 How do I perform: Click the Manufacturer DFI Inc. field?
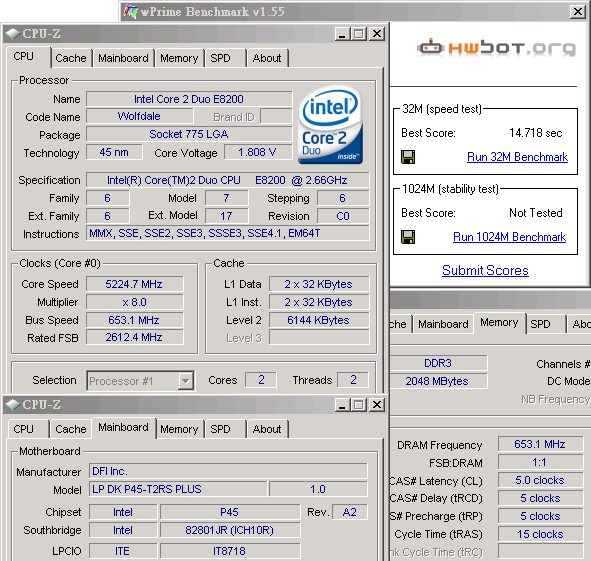tap(228, 471)
